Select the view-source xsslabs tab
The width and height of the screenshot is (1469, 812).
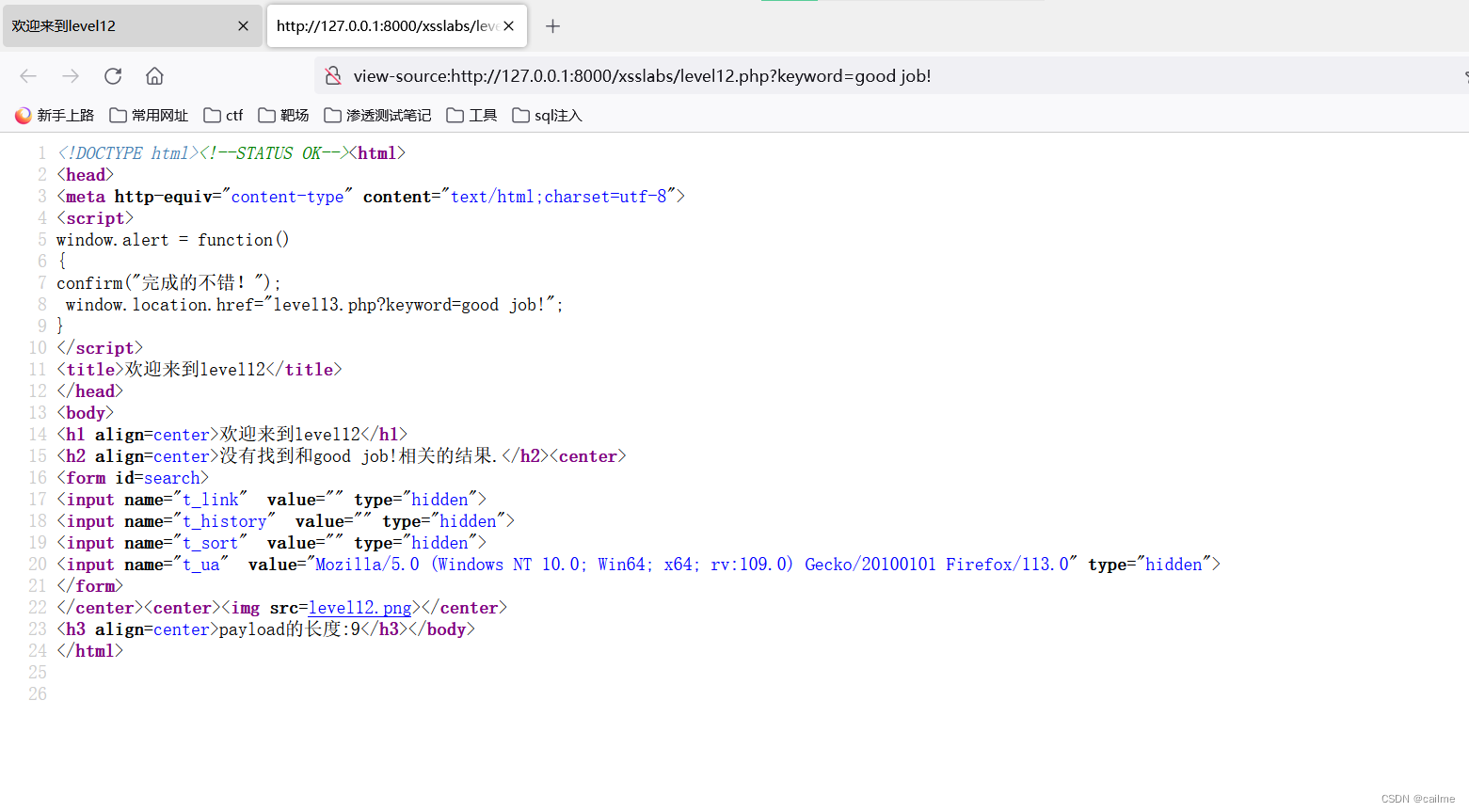click(397, 26)
